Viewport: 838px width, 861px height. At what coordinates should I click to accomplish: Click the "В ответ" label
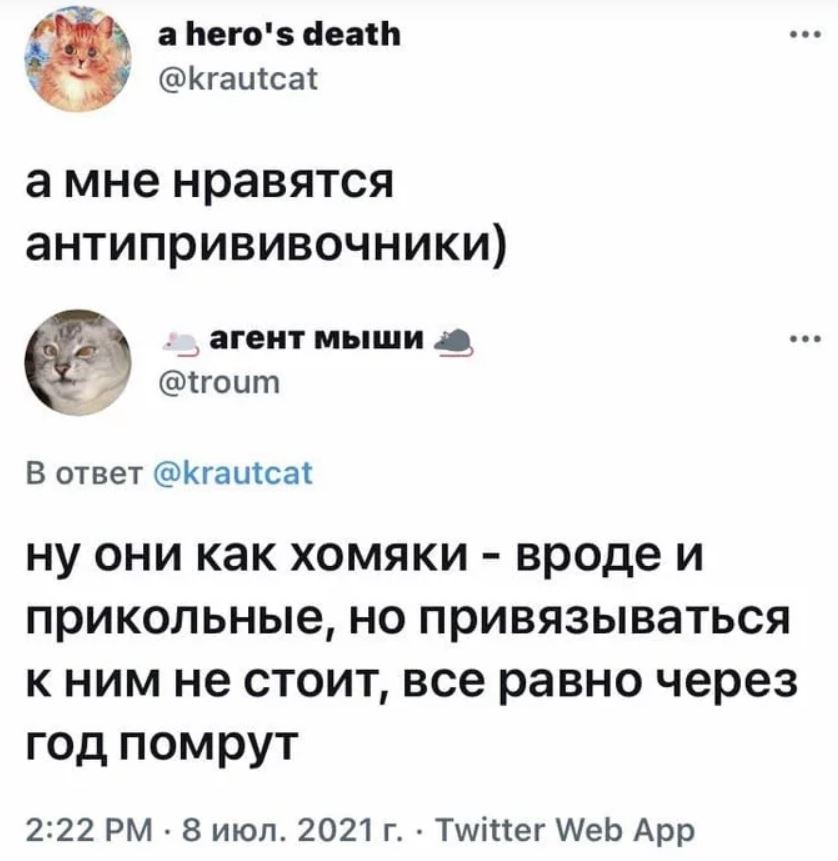tap(85, 473)
